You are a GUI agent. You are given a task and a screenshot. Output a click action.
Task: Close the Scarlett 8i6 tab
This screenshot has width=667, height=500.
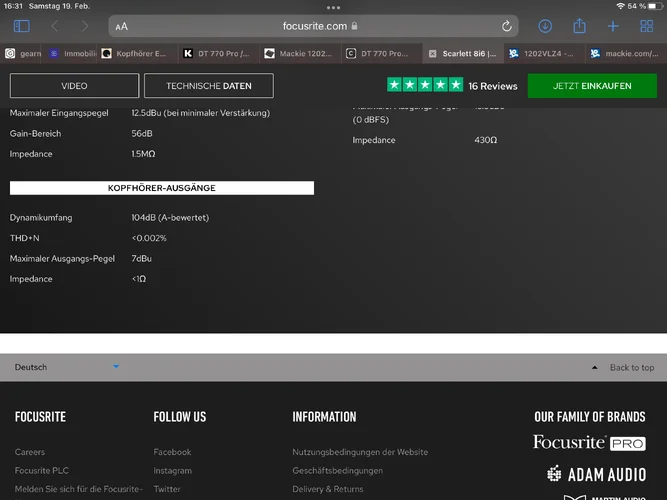432,53
